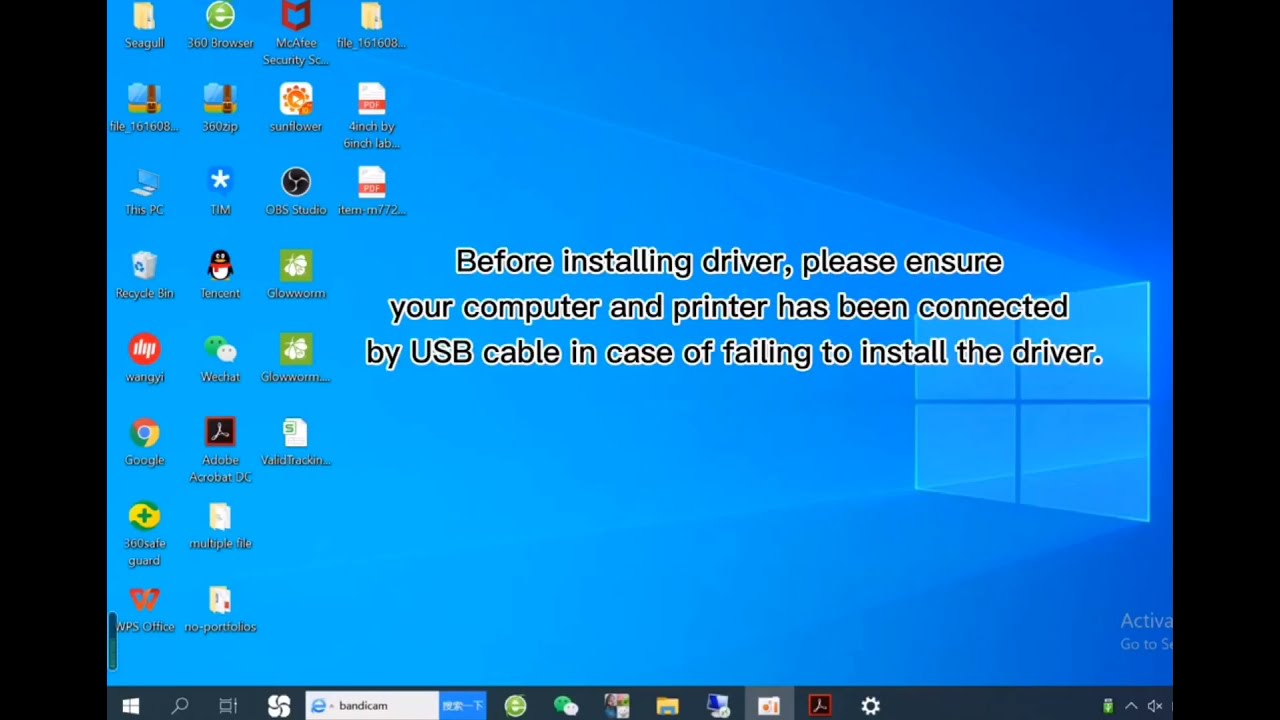
Task: Open the Recycle Bin
Action: (x=144, y=275)
